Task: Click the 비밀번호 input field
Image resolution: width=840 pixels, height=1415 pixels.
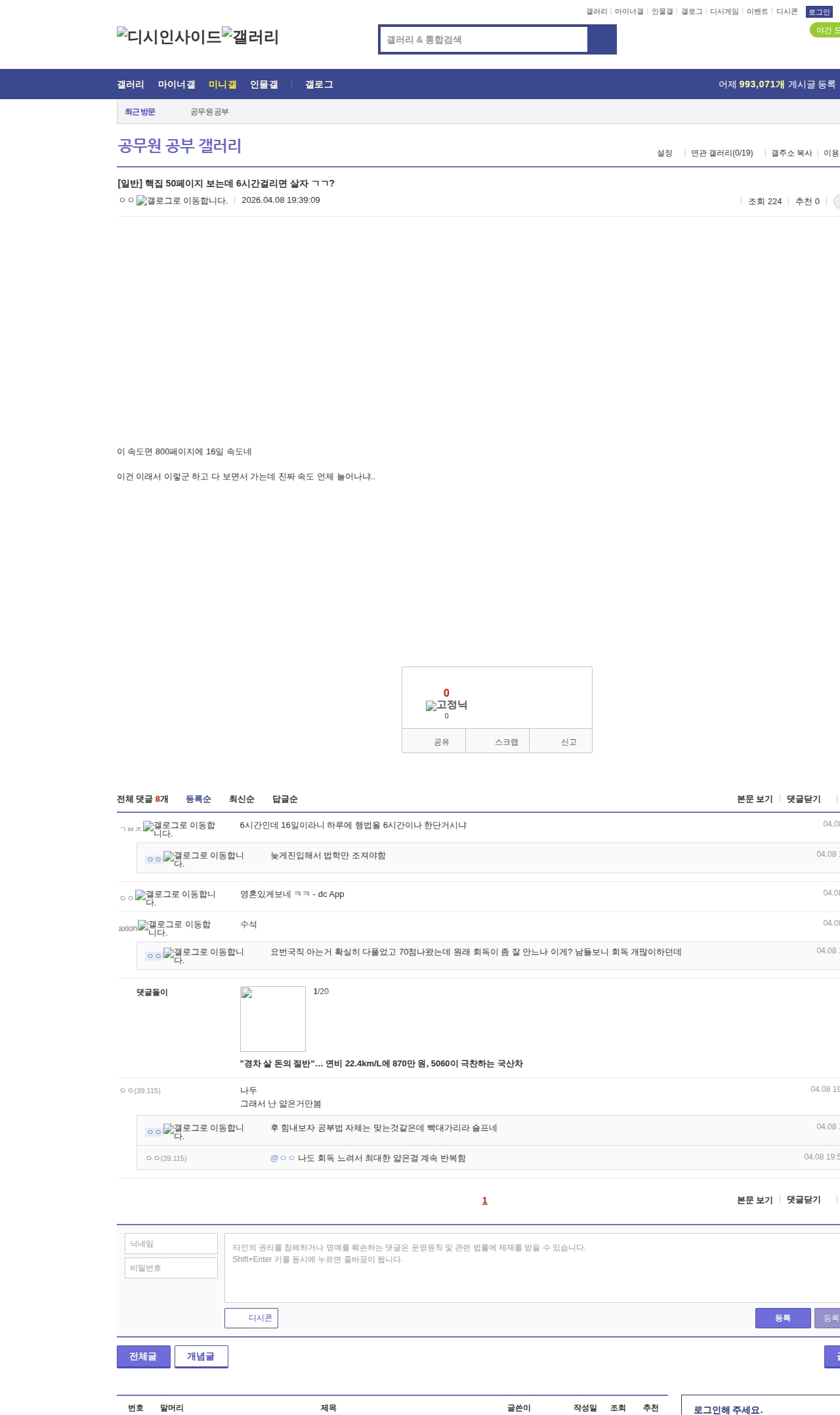Action: (171, 1268)
